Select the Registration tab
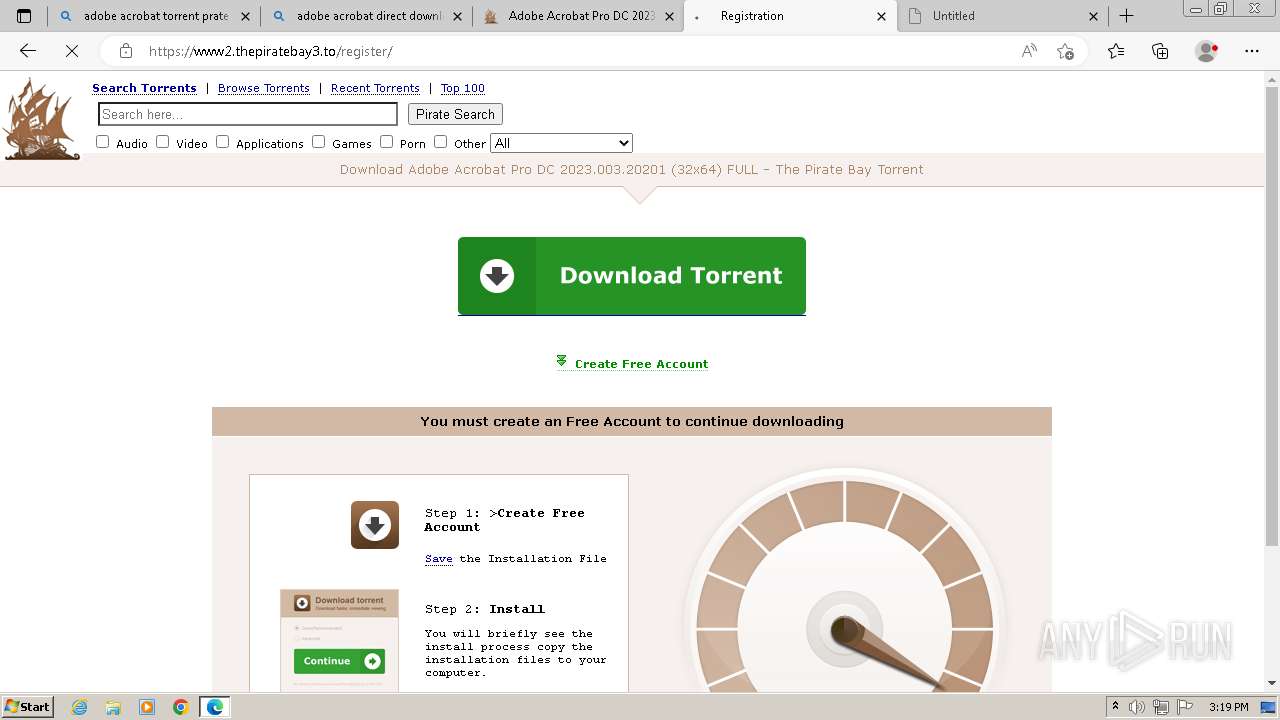This screenshot has width=1280, height=720. (790, 16)
